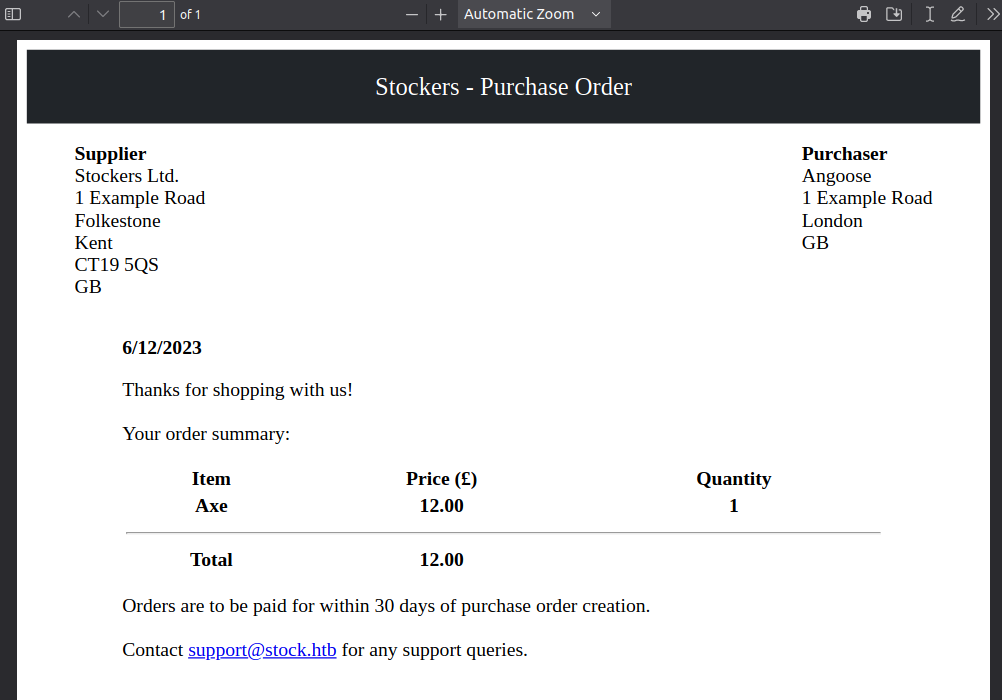The width and height of the screenshot is (1002, 700).
Task: Zoom out with minus icon
Action: click(x=411, y=14)
